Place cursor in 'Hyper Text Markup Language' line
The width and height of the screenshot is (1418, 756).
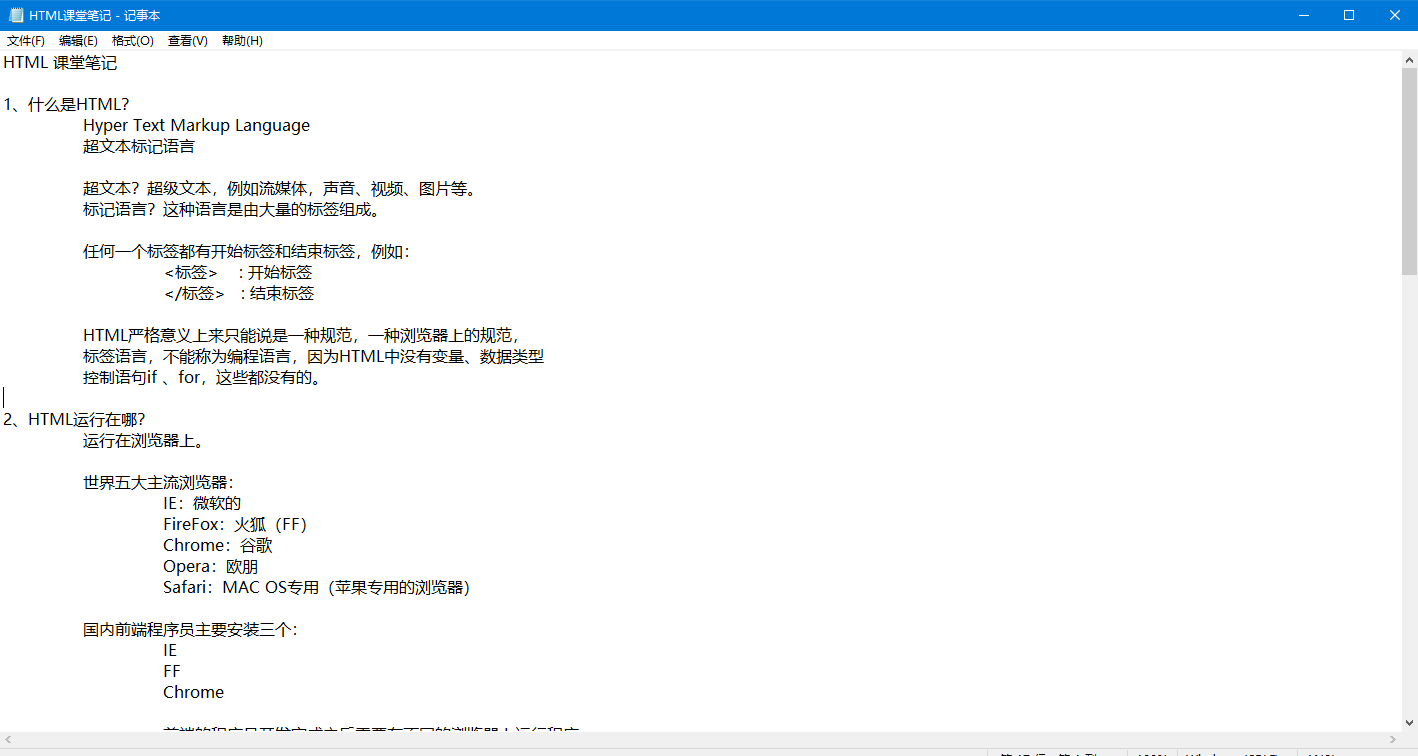[196, 126]
